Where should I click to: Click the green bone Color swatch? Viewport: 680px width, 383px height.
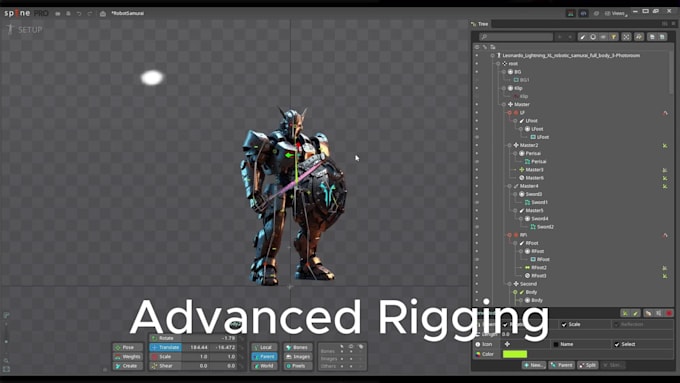(515, 354)
